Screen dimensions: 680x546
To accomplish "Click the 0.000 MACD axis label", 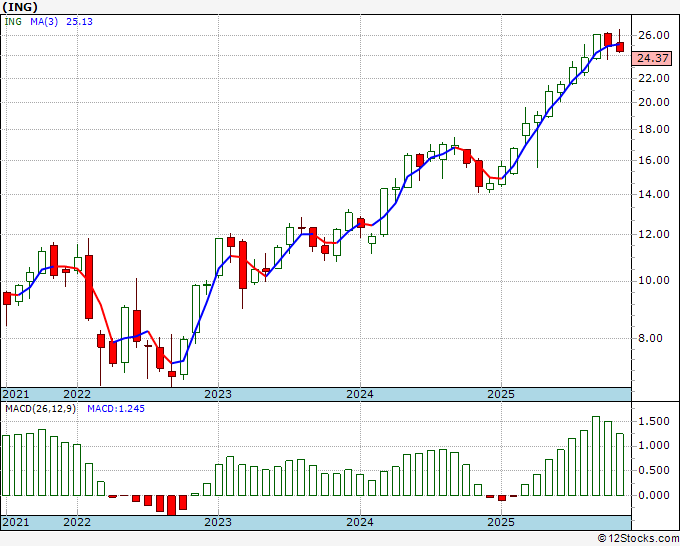I will click(x=654, y=495).
